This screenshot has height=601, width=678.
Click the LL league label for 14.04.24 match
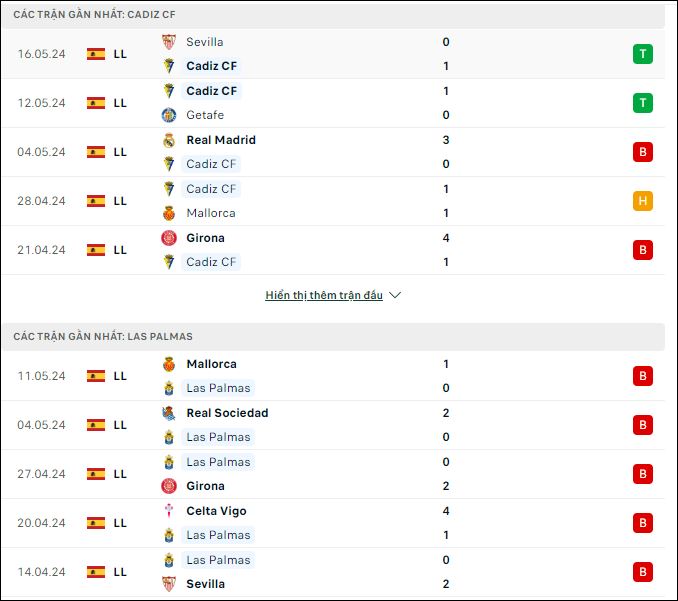120,572
